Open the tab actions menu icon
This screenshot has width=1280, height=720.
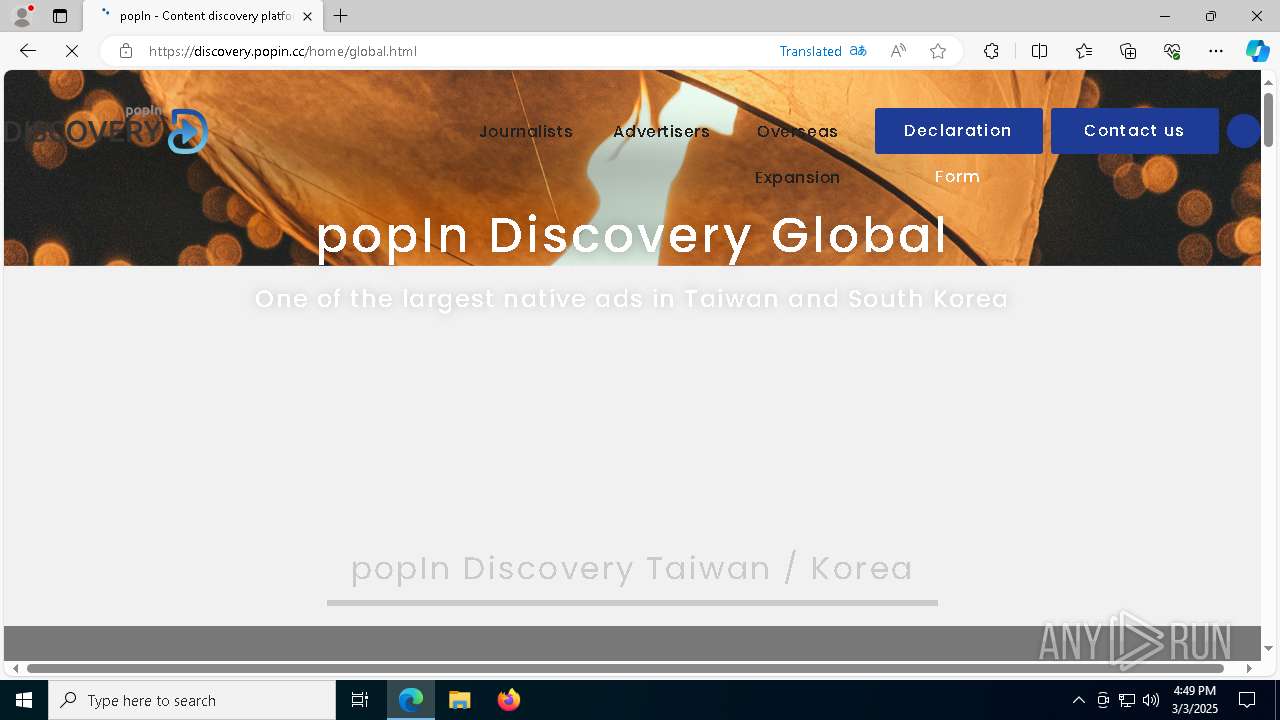coord(60,16)
